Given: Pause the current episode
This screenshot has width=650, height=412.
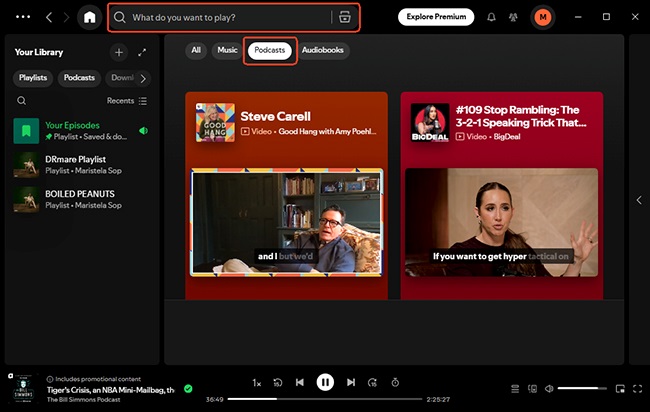Looking at the screenshot, I should pos(325,382).
